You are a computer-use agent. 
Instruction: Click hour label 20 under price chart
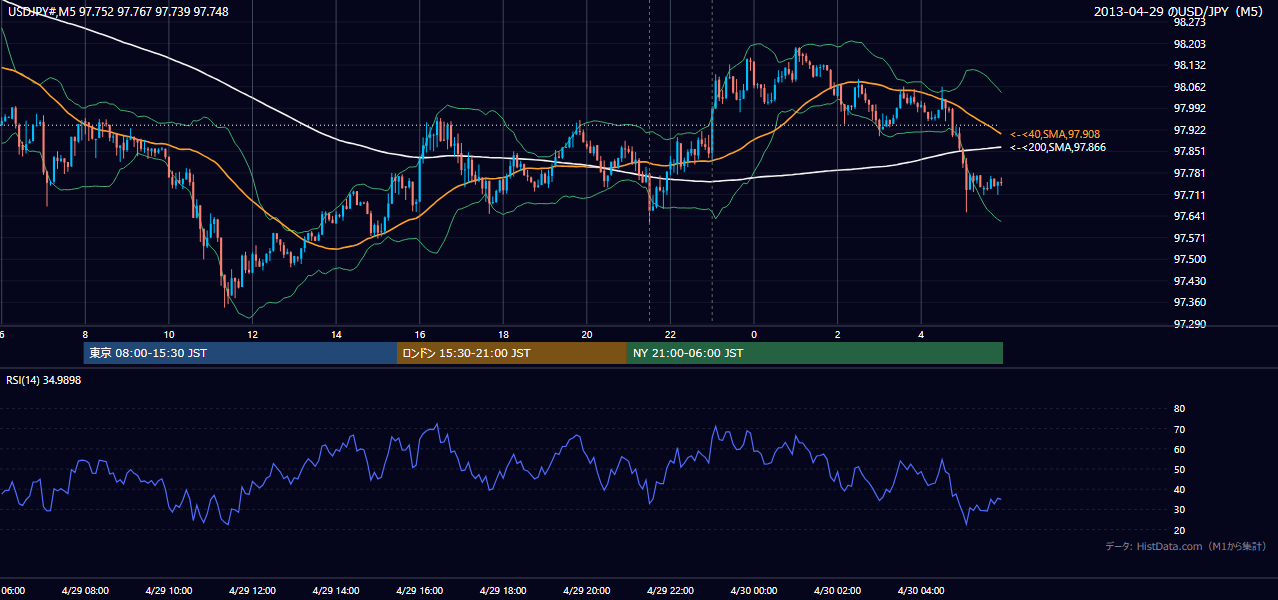(x=587, y=335)
